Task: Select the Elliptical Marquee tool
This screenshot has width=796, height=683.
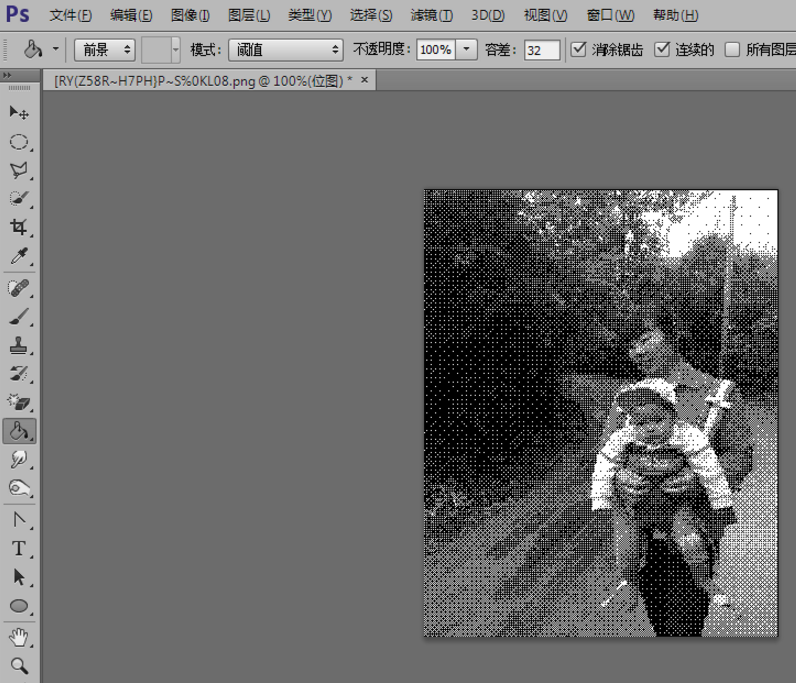Action: [x=19, y=142]
